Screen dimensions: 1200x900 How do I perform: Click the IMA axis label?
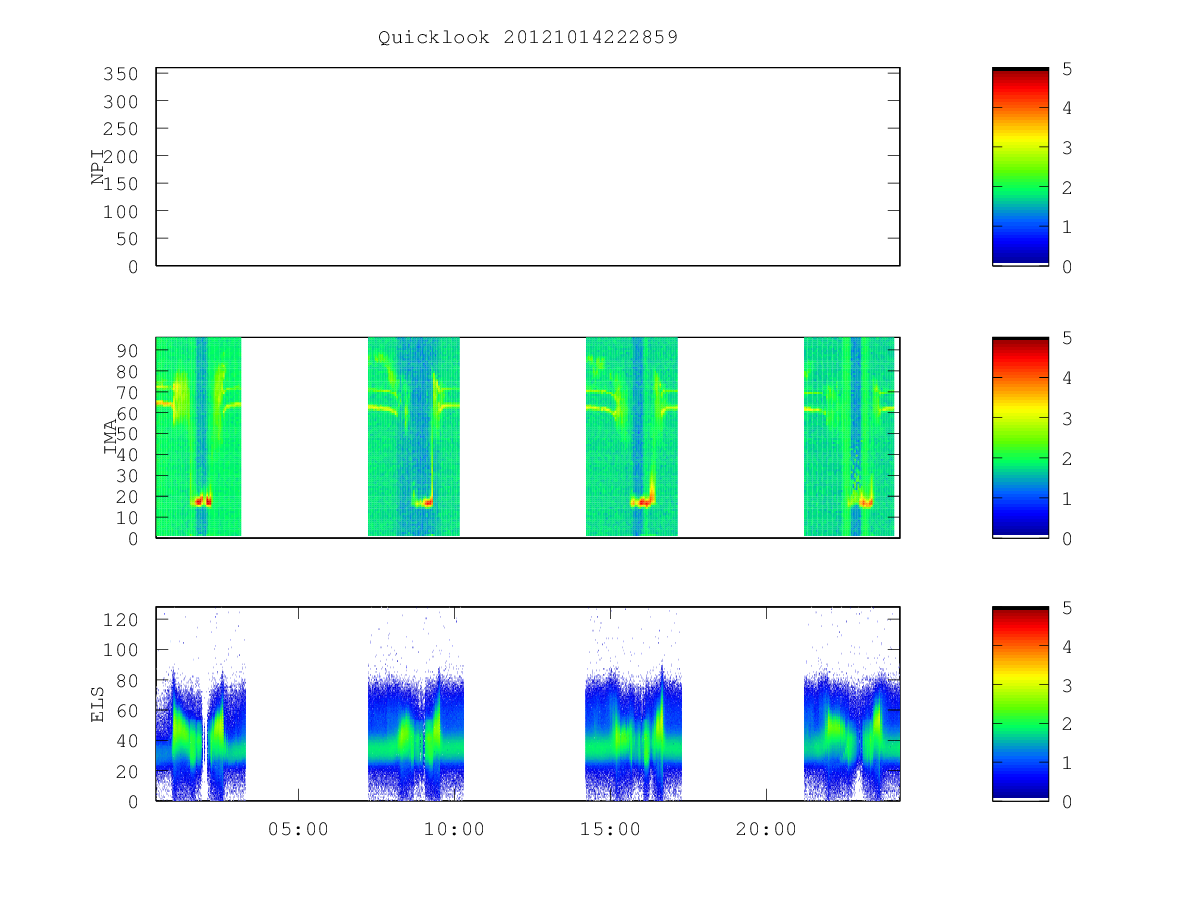111,437
